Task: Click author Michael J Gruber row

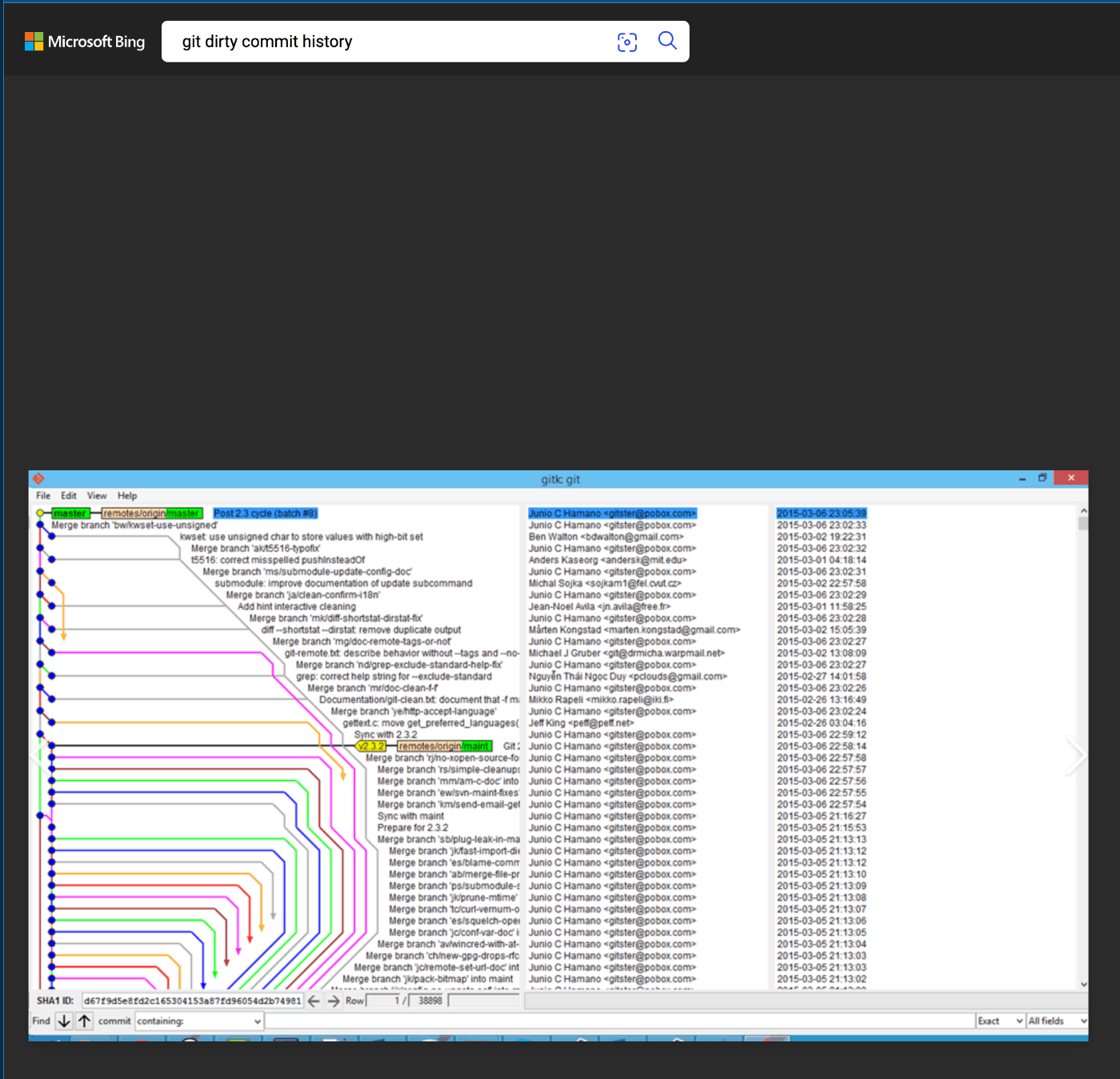Action: pyautogui.click(x=626, y=653)
